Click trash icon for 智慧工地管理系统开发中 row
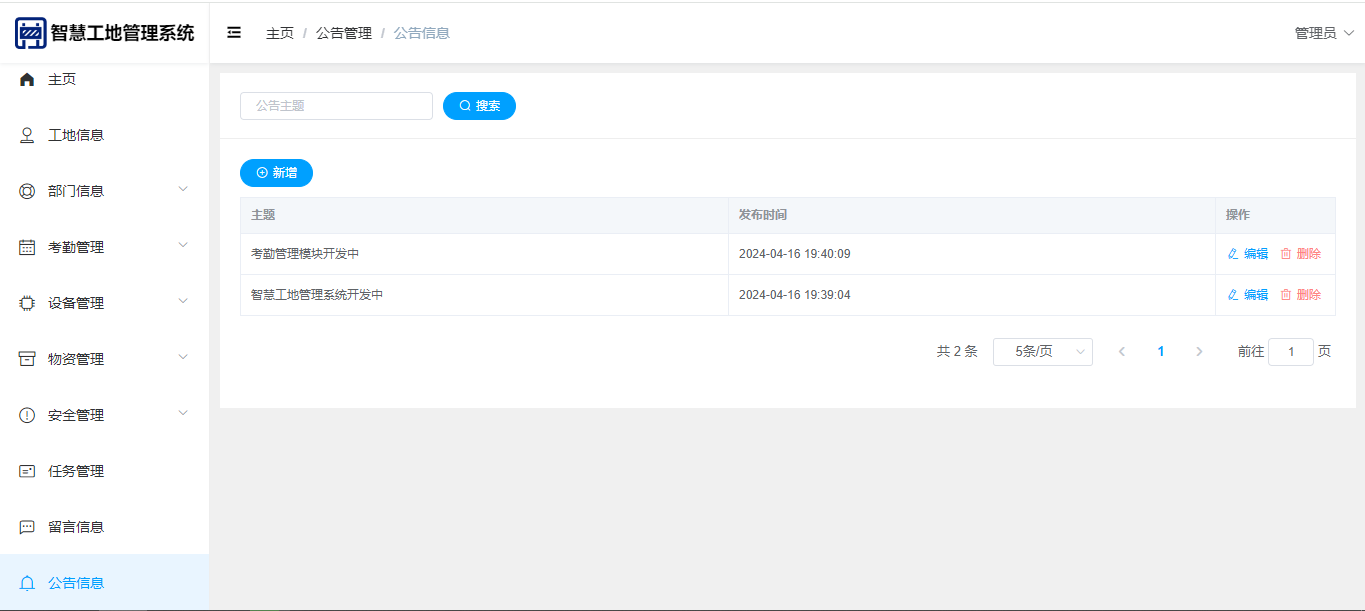1365x611 pixels. click(1286, 295)
